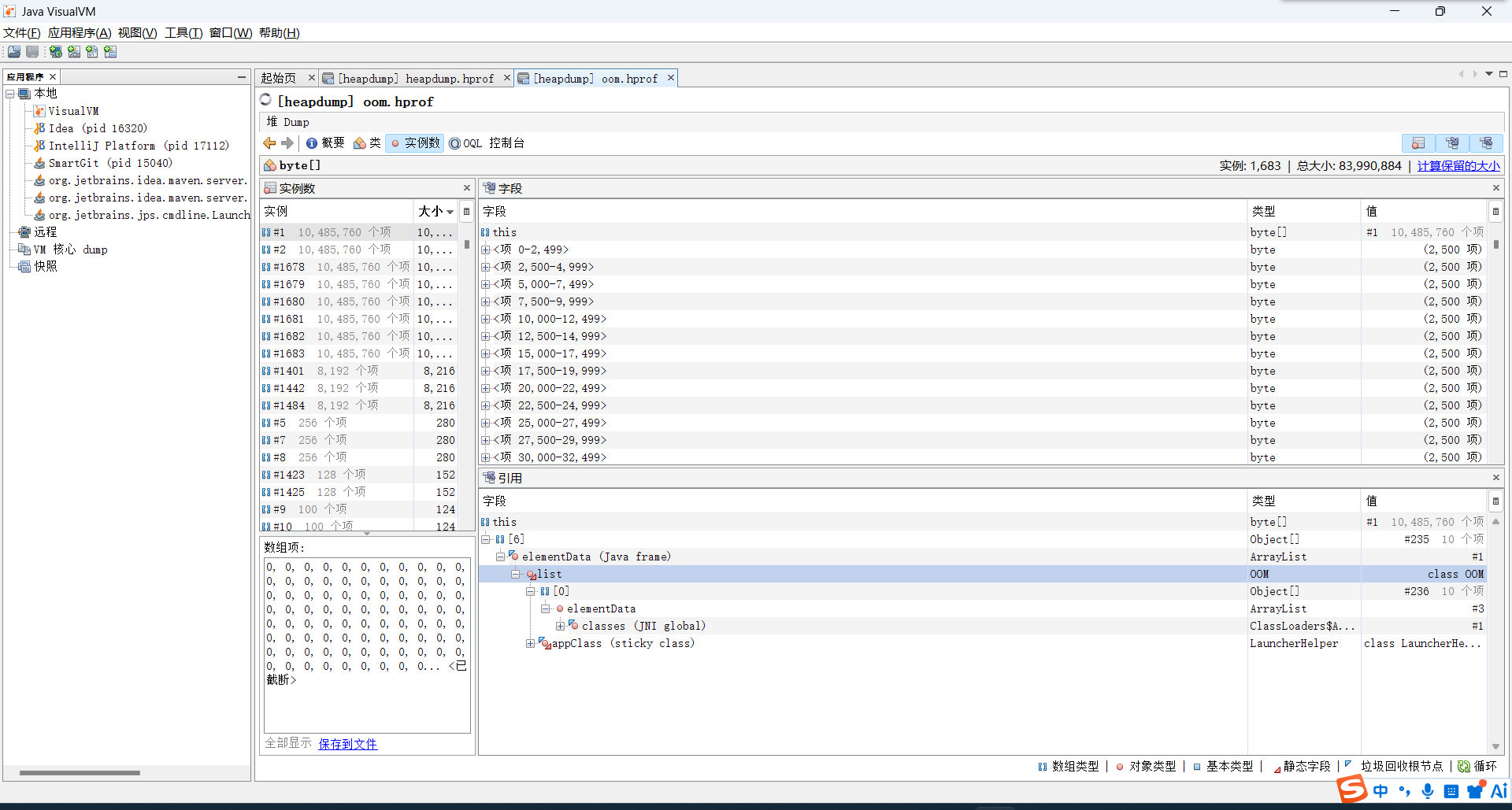The height and width of the screenshot is (810, 1512).
Task: Collapse the 本地 tree node
Action: 10,94
